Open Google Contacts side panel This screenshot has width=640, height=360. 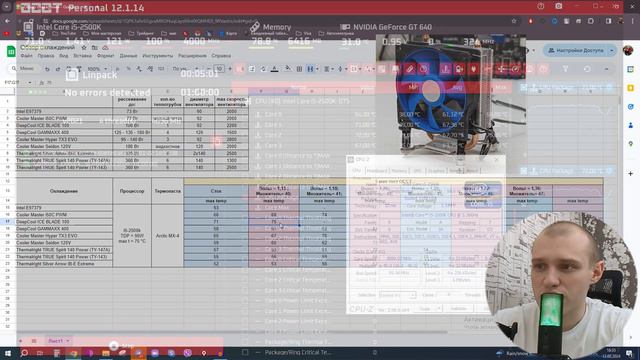(x=631, y=125)
